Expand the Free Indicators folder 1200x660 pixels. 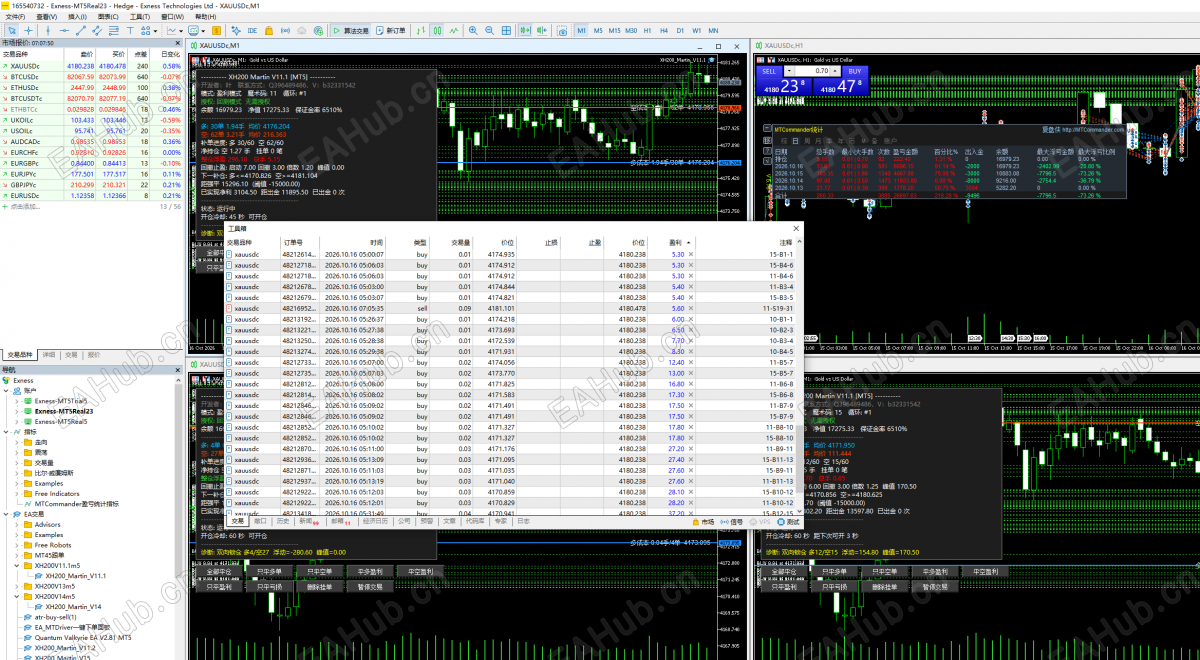point(17,493)
